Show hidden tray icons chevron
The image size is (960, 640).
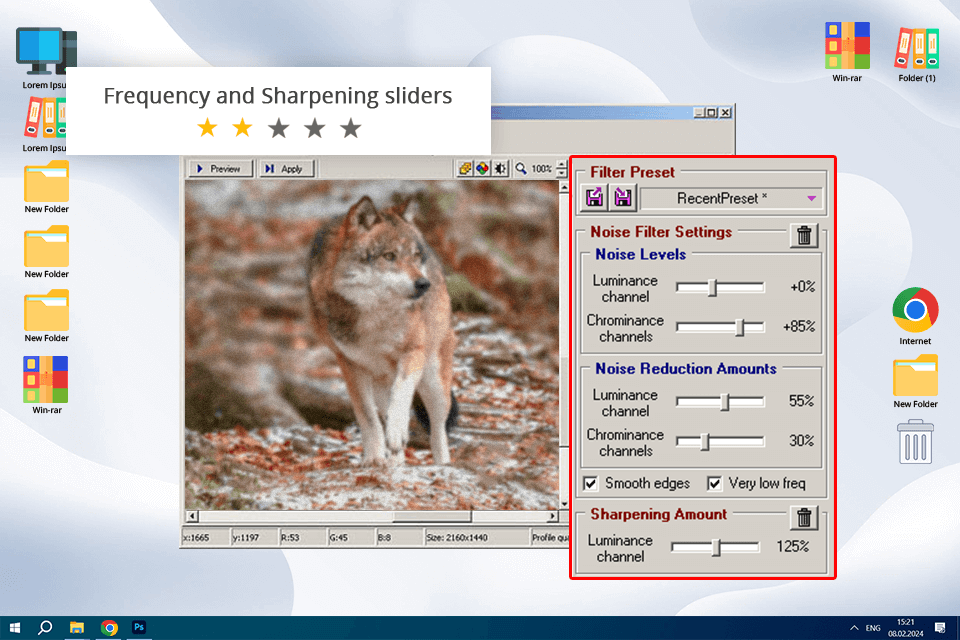click(x=853, y=628)
